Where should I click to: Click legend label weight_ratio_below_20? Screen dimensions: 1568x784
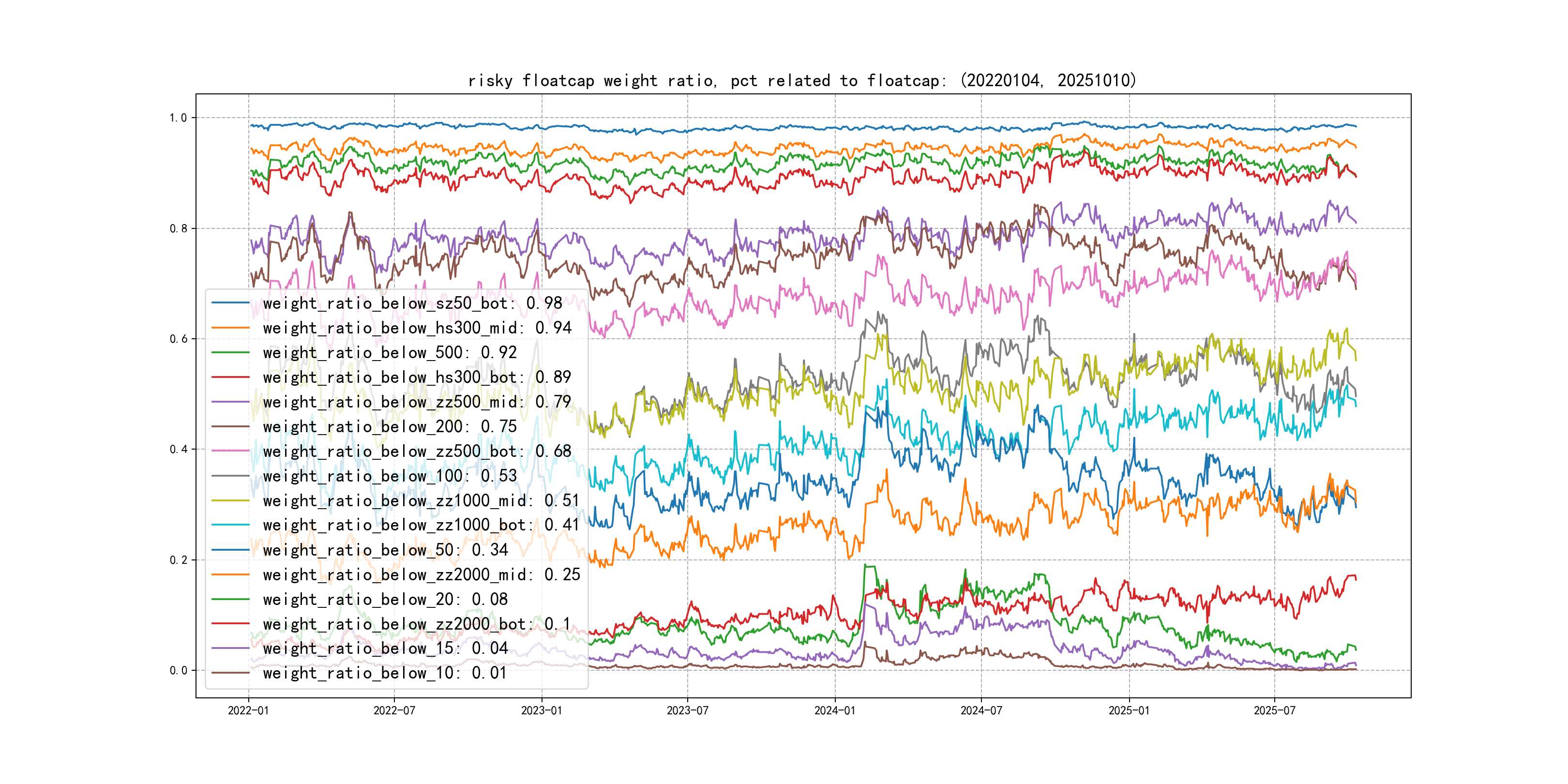[x=385, y=599]
